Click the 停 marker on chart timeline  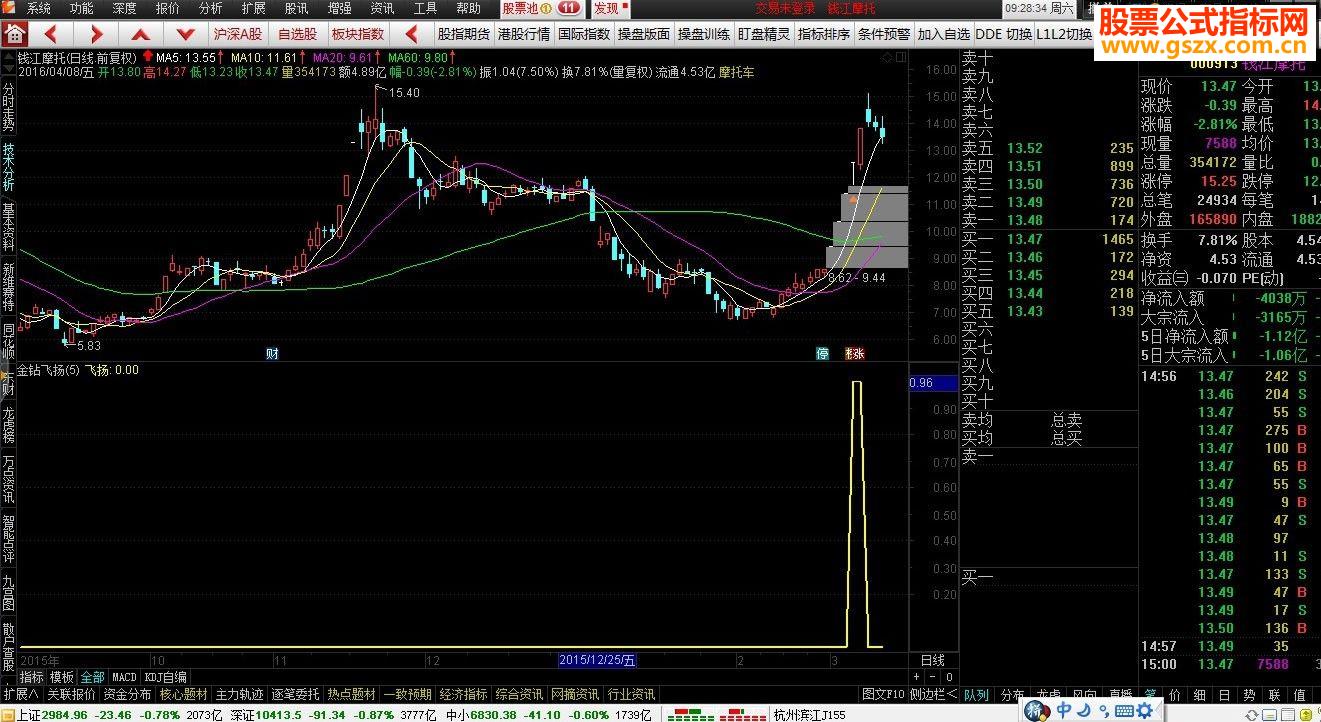(x=822, y=353)
